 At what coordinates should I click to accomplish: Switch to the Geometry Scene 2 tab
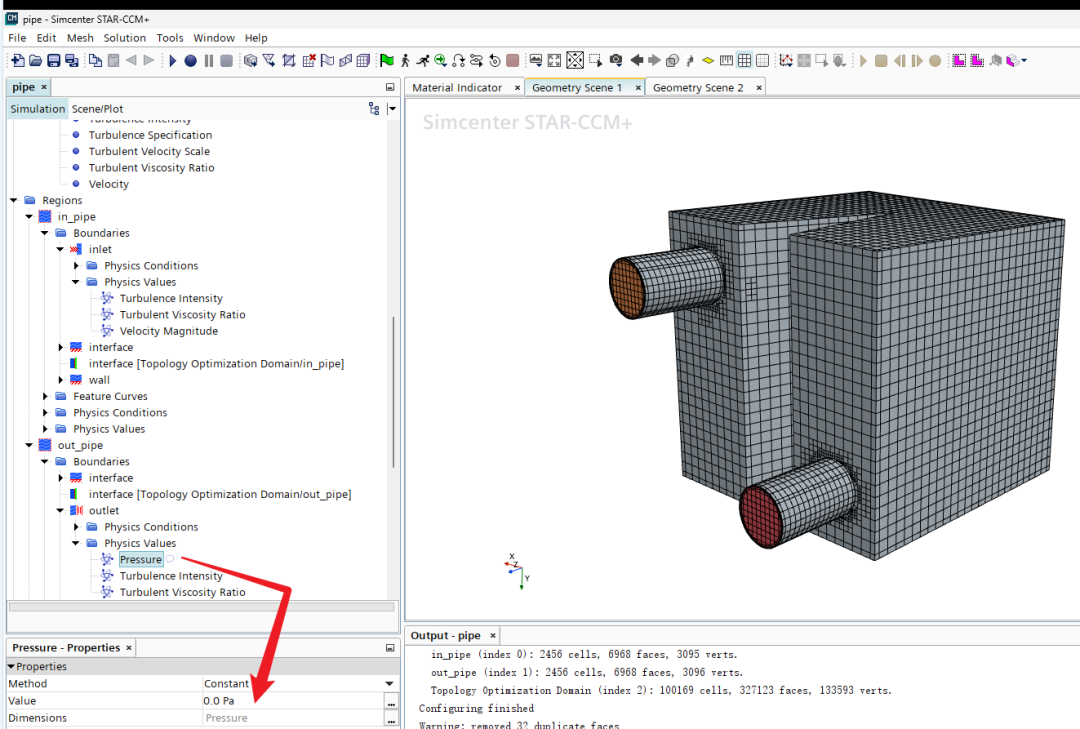point(698,88)
